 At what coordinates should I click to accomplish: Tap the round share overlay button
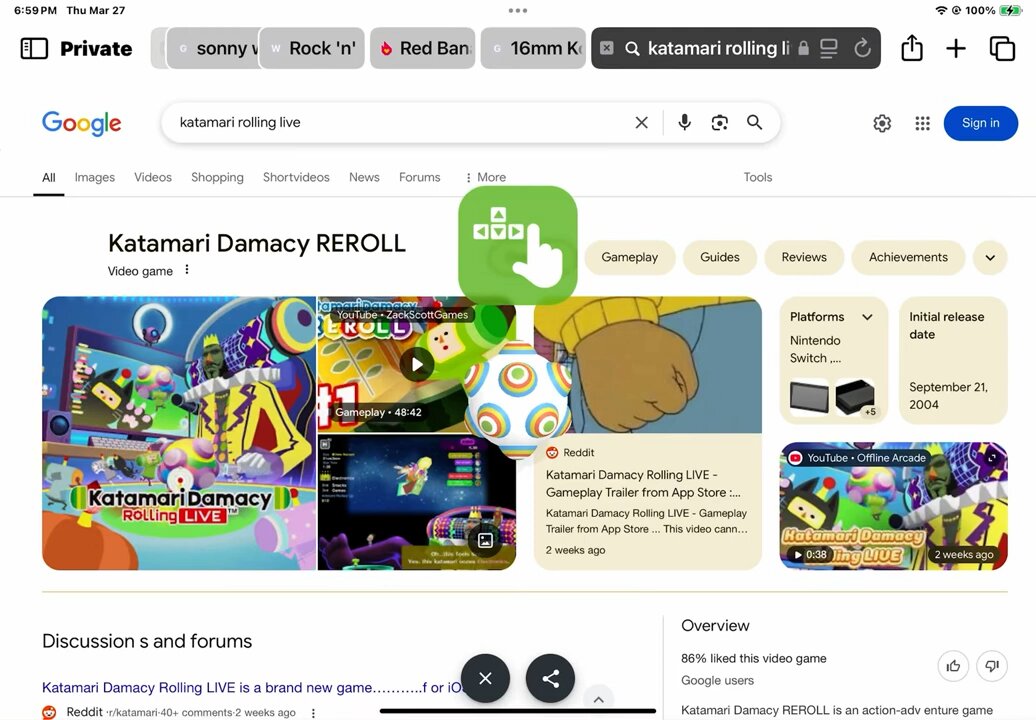550,678
